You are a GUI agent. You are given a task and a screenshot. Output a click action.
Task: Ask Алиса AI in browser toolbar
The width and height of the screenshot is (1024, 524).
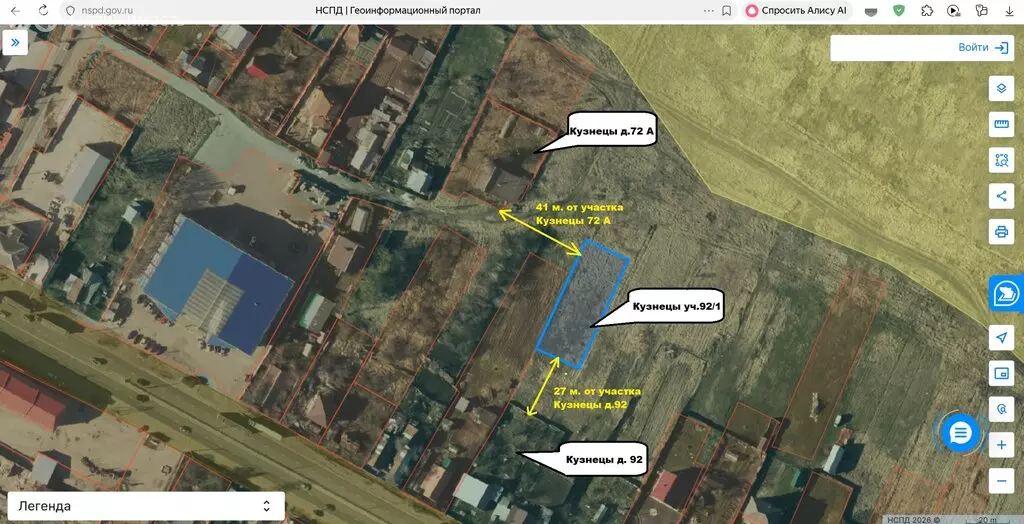pos(799,10)
